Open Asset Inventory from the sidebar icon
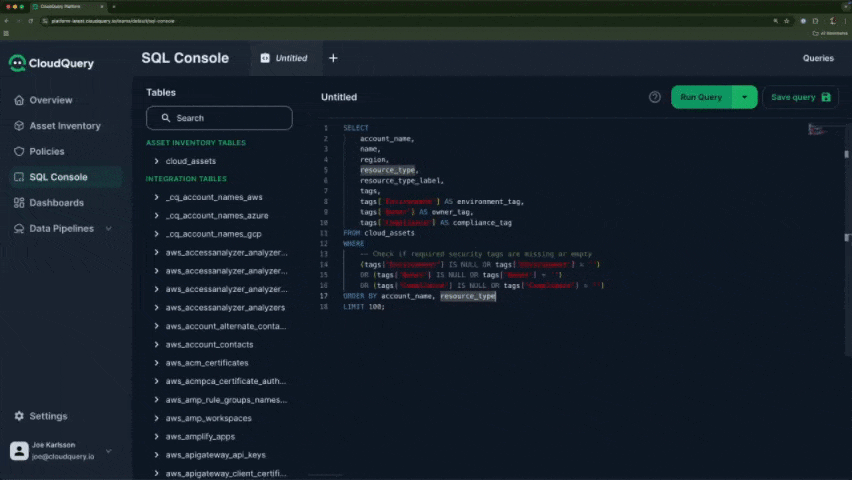This screenshot has height=480, width=852. [19, 126]
